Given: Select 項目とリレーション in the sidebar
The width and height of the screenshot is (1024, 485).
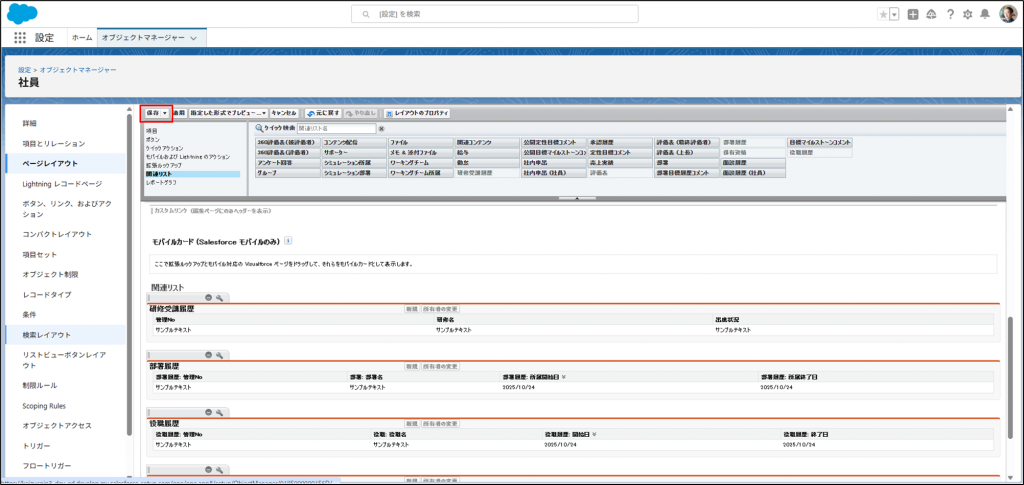Looking at the screenshot, I should pyautogui.click(x=68, y=143).
